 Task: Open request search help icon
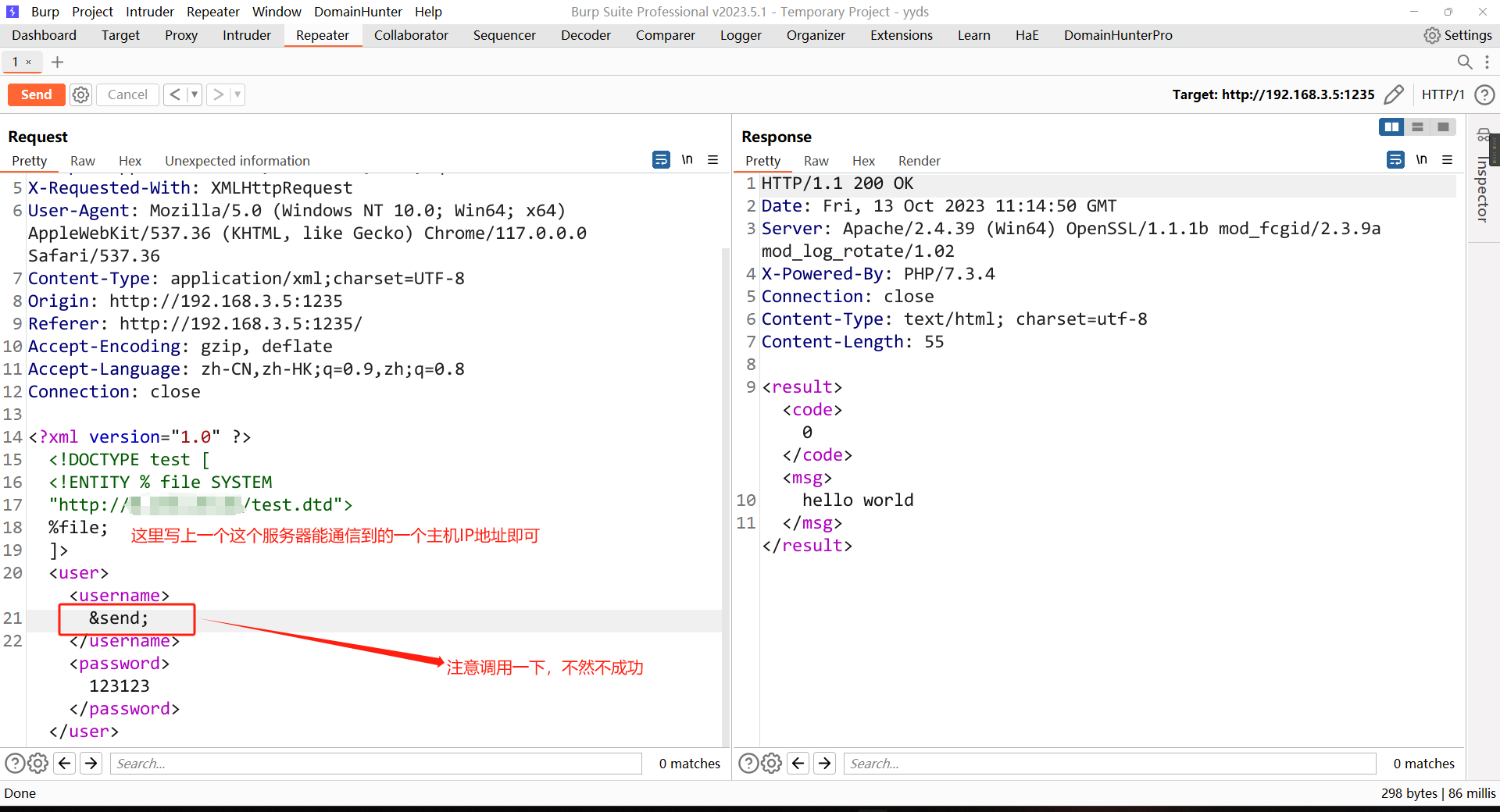pyautogui.click(x=14, y=763)
